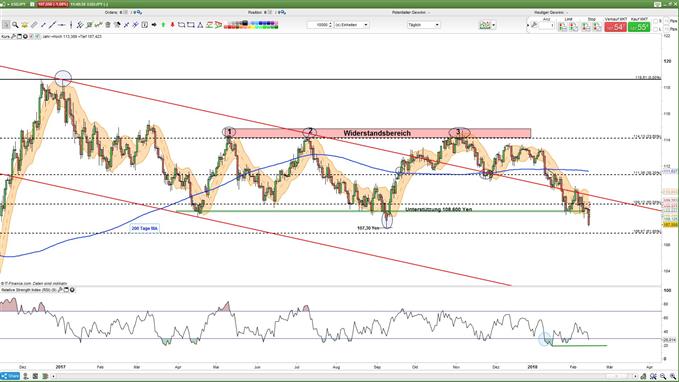The height and width of the screenshot is (382, 679).
Task: Select the triangle drawing tool
Action: coord(200,25)
